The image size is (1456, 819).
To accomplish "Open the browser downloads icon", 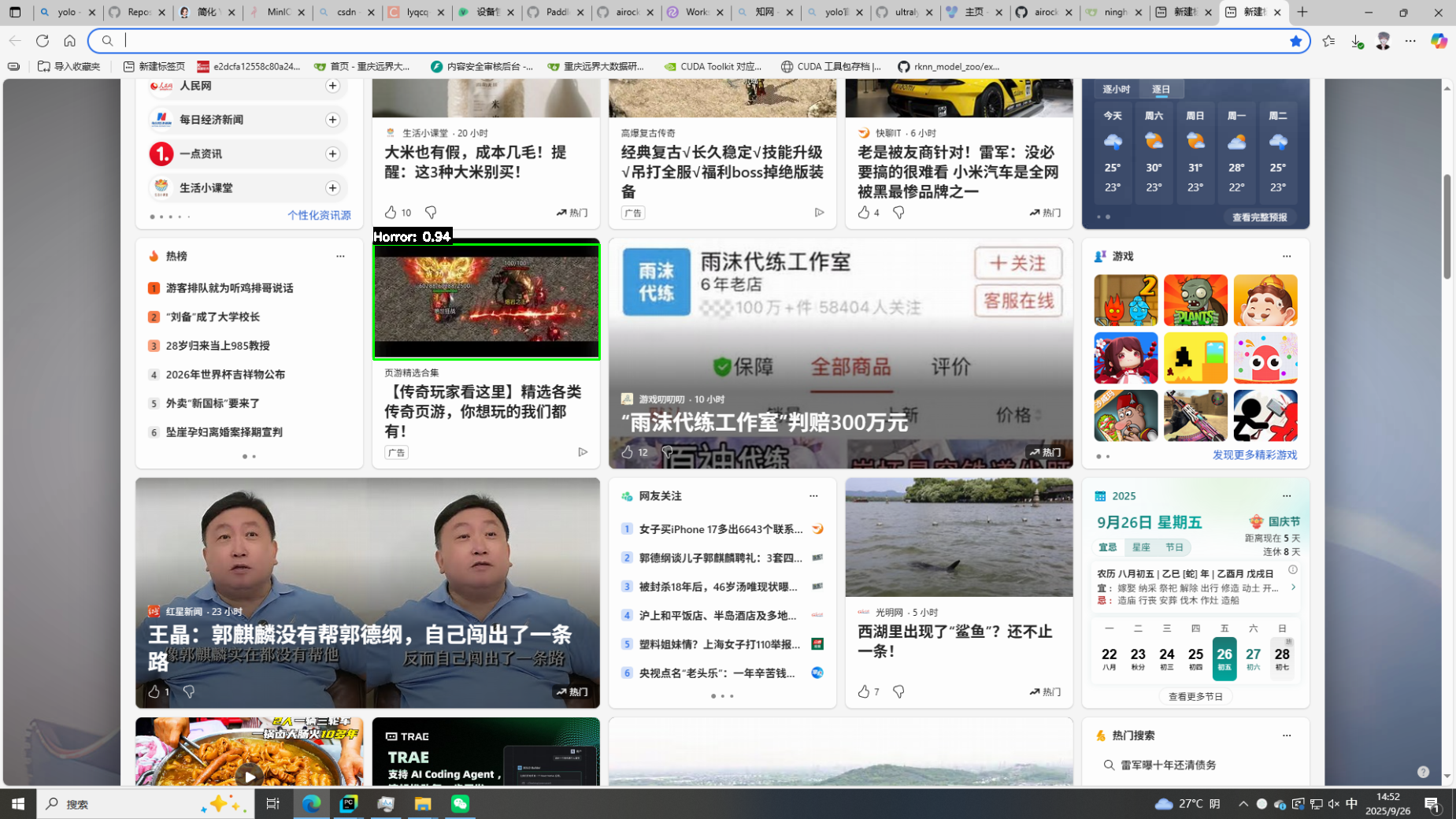I will click(1356, 41).
